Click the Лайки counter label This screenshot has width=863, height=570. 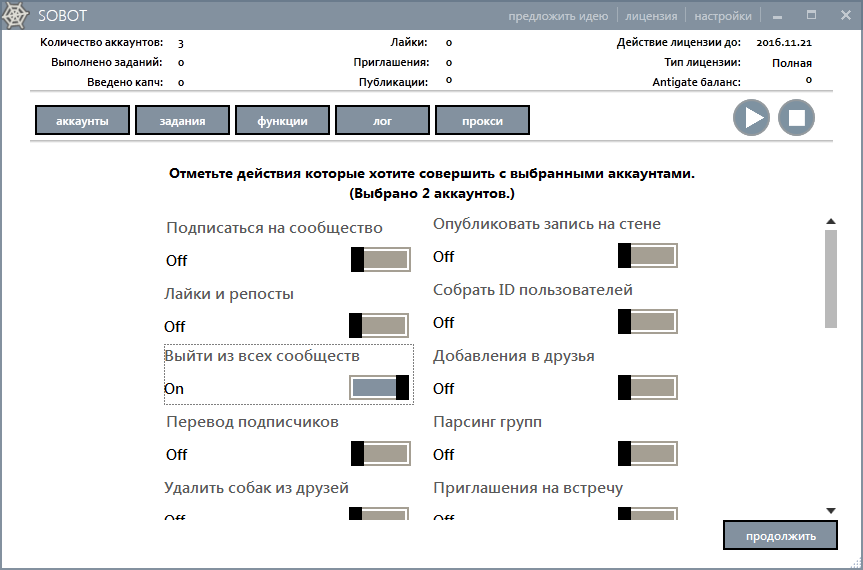point(409,42)
